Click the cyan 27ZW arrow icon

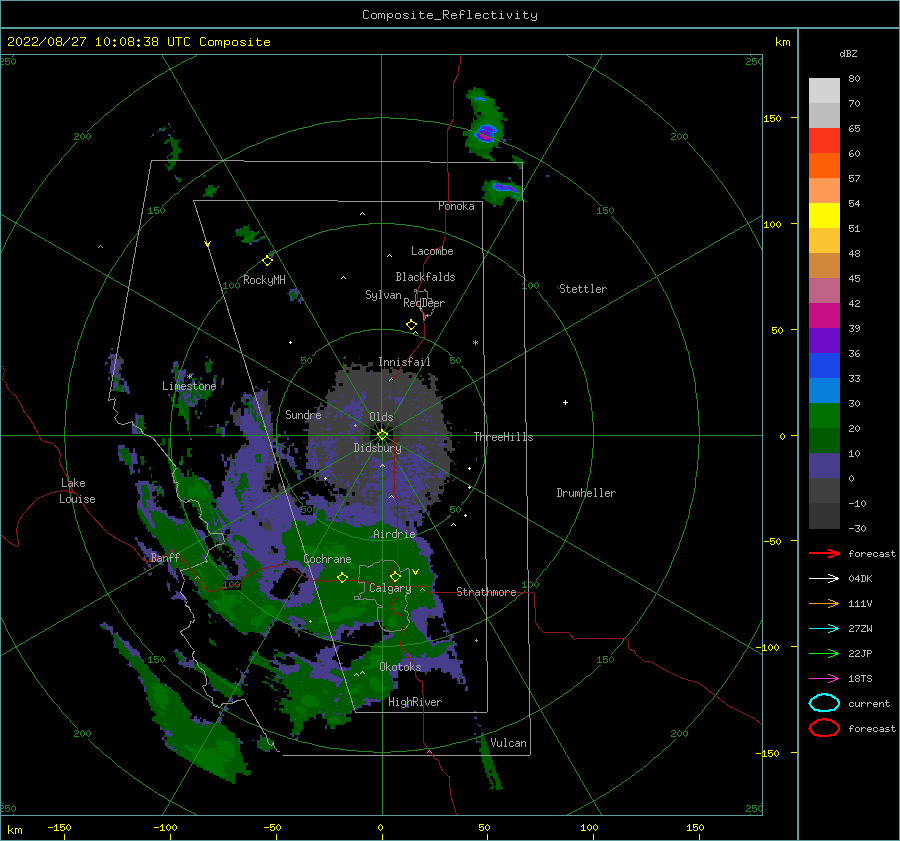[x=824, y=629]
